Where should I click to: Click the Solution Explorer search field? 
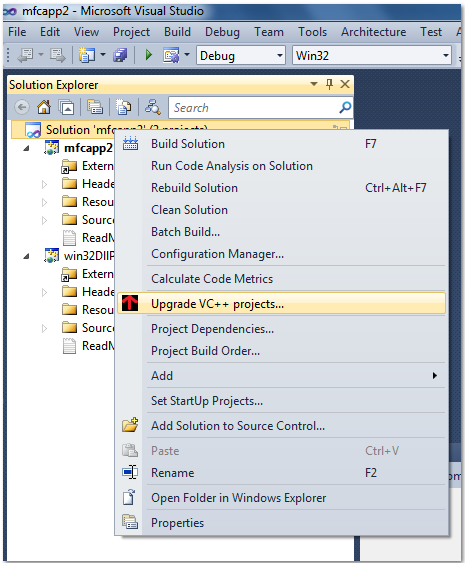pyautogui.click(x=254, y=107)
